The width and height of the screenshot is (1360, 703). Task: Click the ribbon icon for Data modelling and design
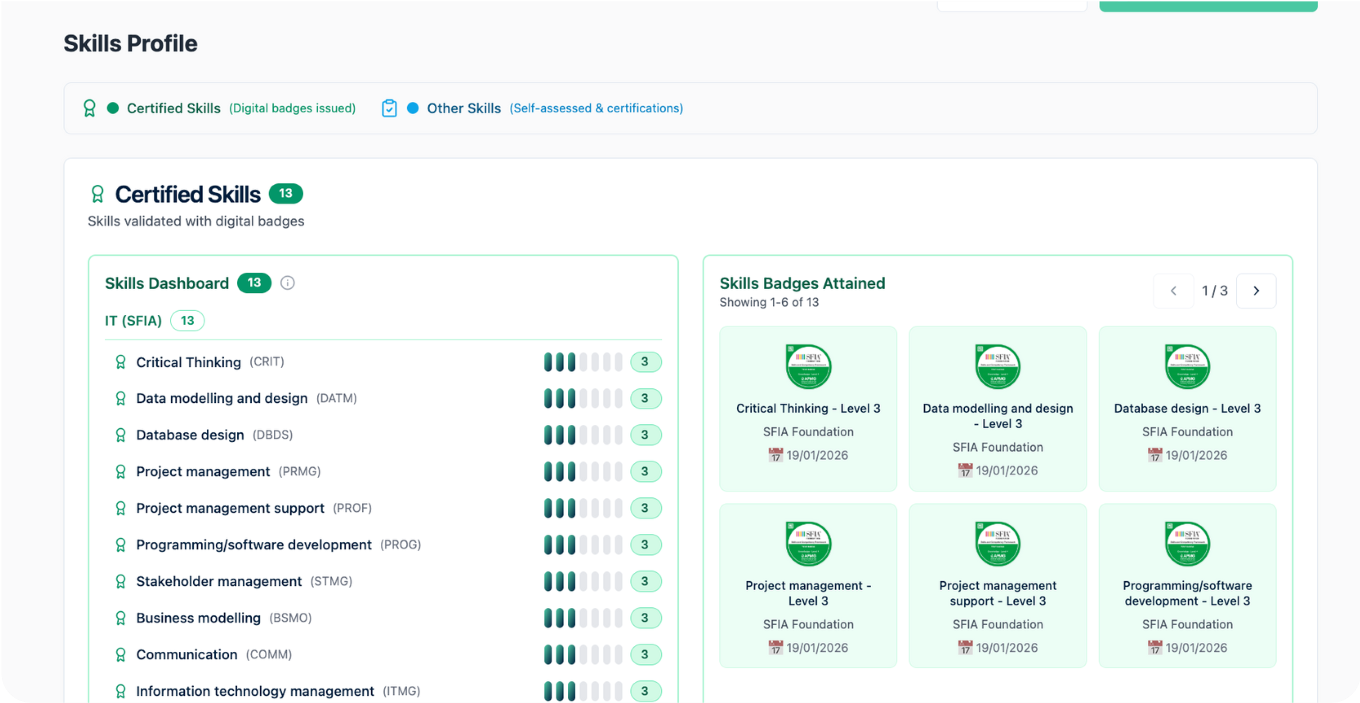pyautogui.click(x=121, y=399)
